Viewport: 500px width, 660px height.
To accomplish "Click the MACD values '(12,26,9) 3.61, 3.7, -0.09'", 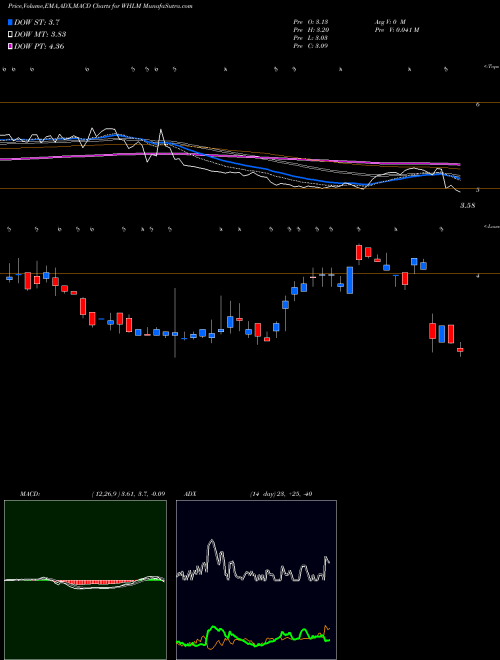I will tap(128, 494).
